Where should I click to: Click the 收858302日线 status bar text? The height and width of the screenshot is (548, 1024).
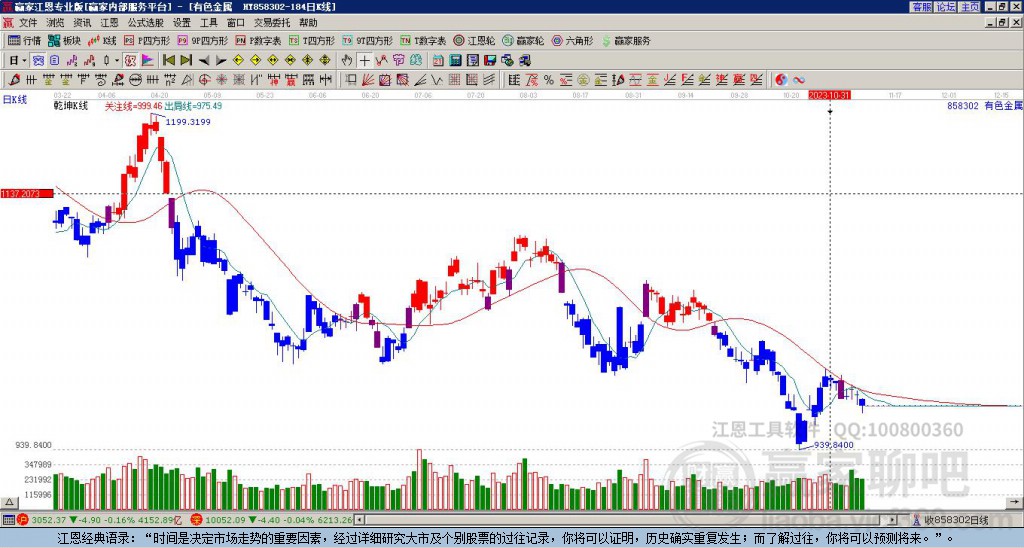pos(956,520)
